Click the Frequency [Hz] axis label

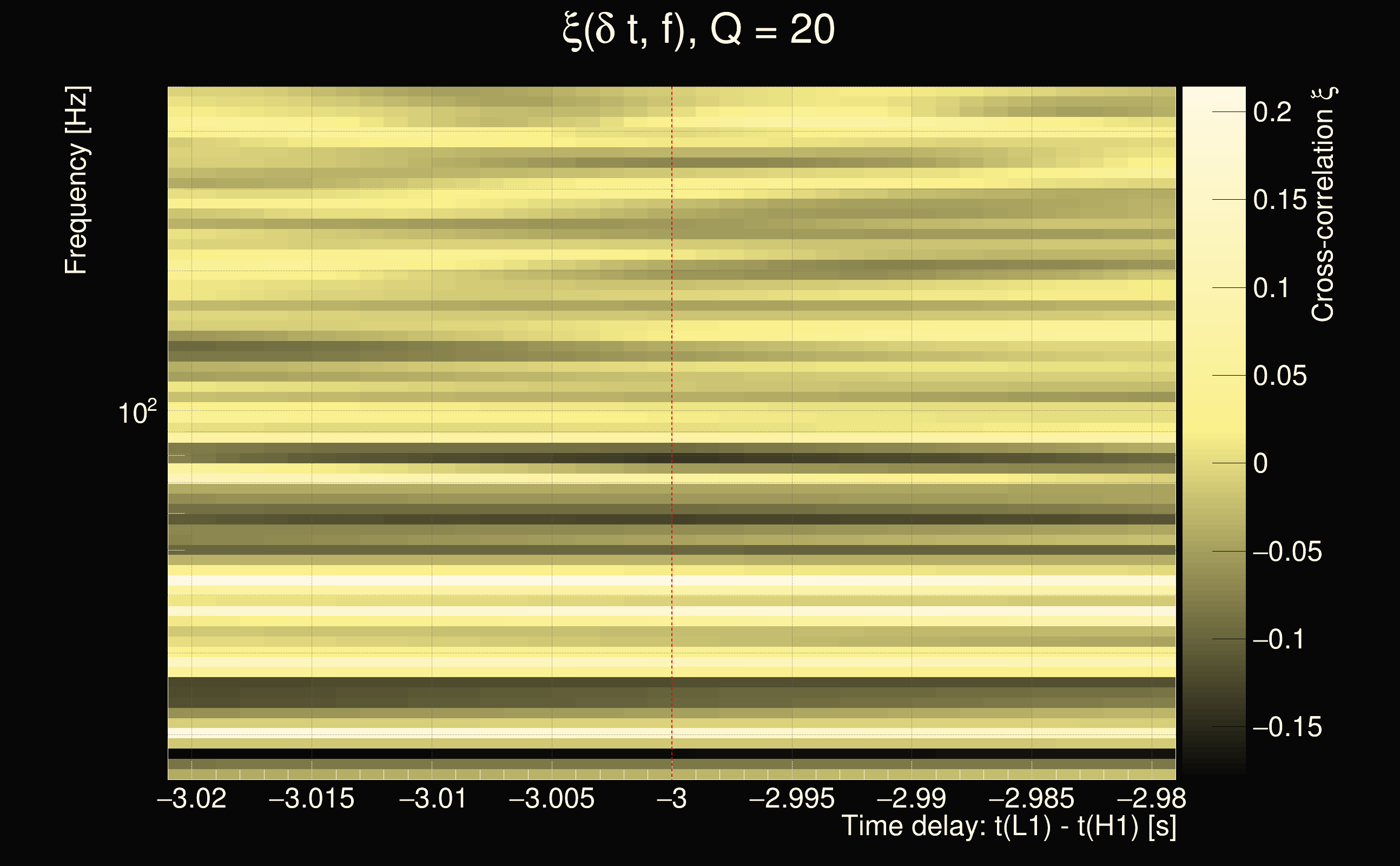point(77,180)
